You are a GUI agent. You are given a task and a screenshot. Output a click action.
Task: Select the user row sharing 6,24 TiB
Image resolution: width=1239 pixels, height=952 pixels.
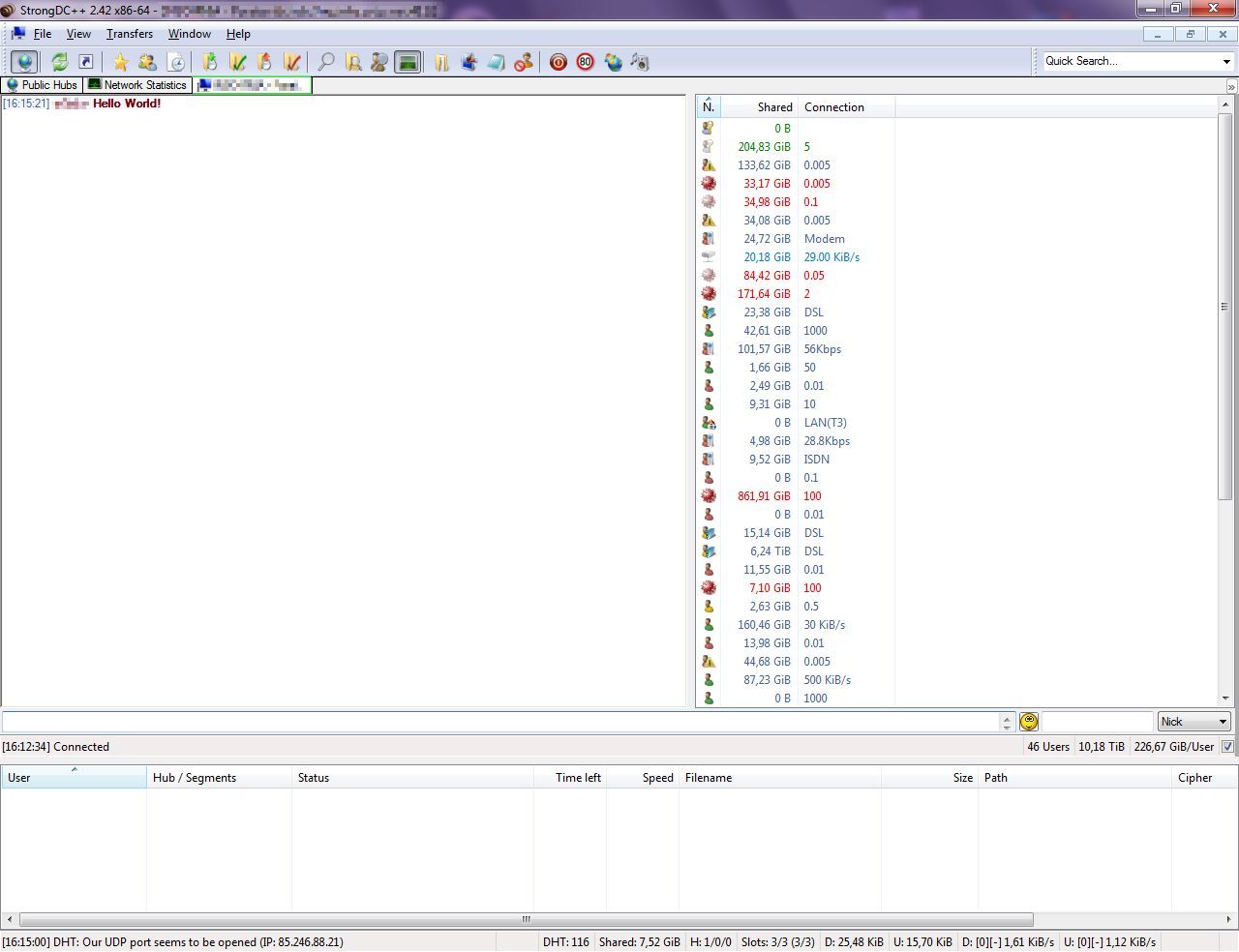click(956, 551)
